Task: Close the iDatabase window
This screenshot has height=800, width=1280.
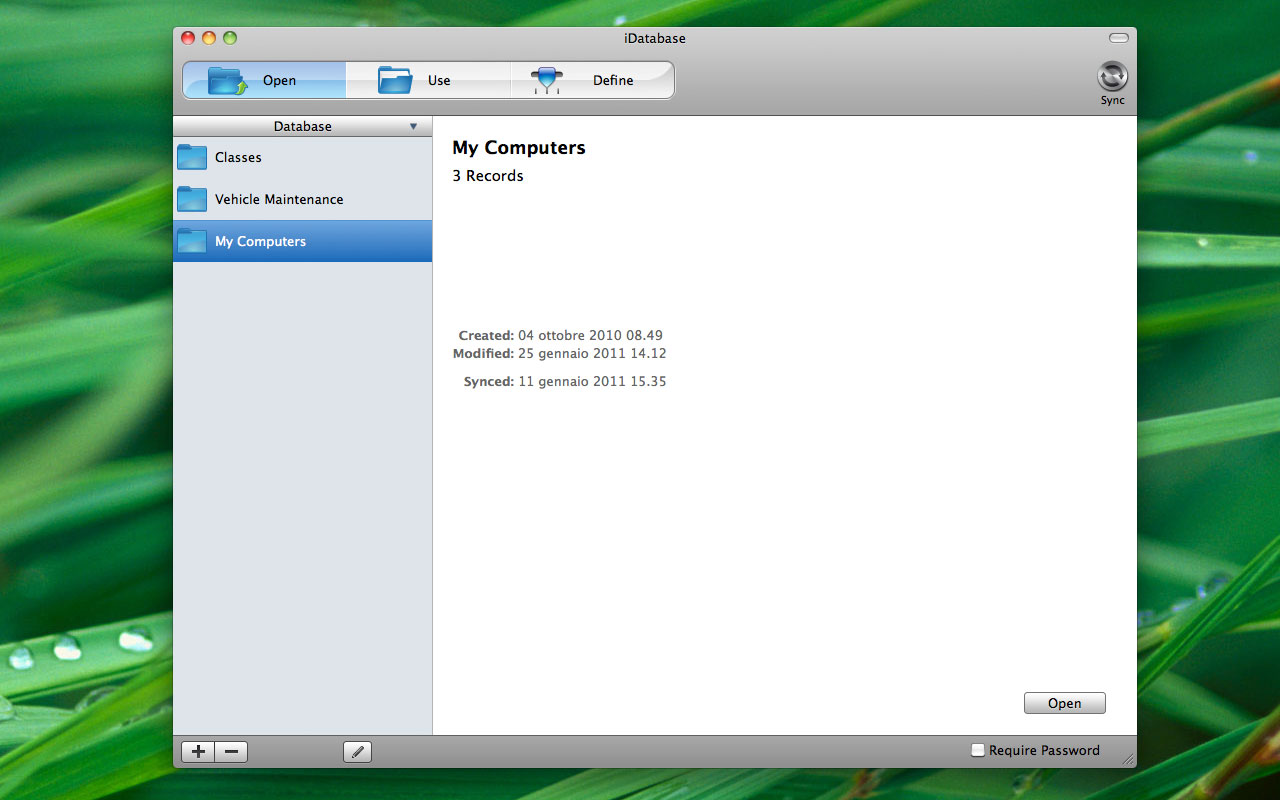Action: [188, 38]
